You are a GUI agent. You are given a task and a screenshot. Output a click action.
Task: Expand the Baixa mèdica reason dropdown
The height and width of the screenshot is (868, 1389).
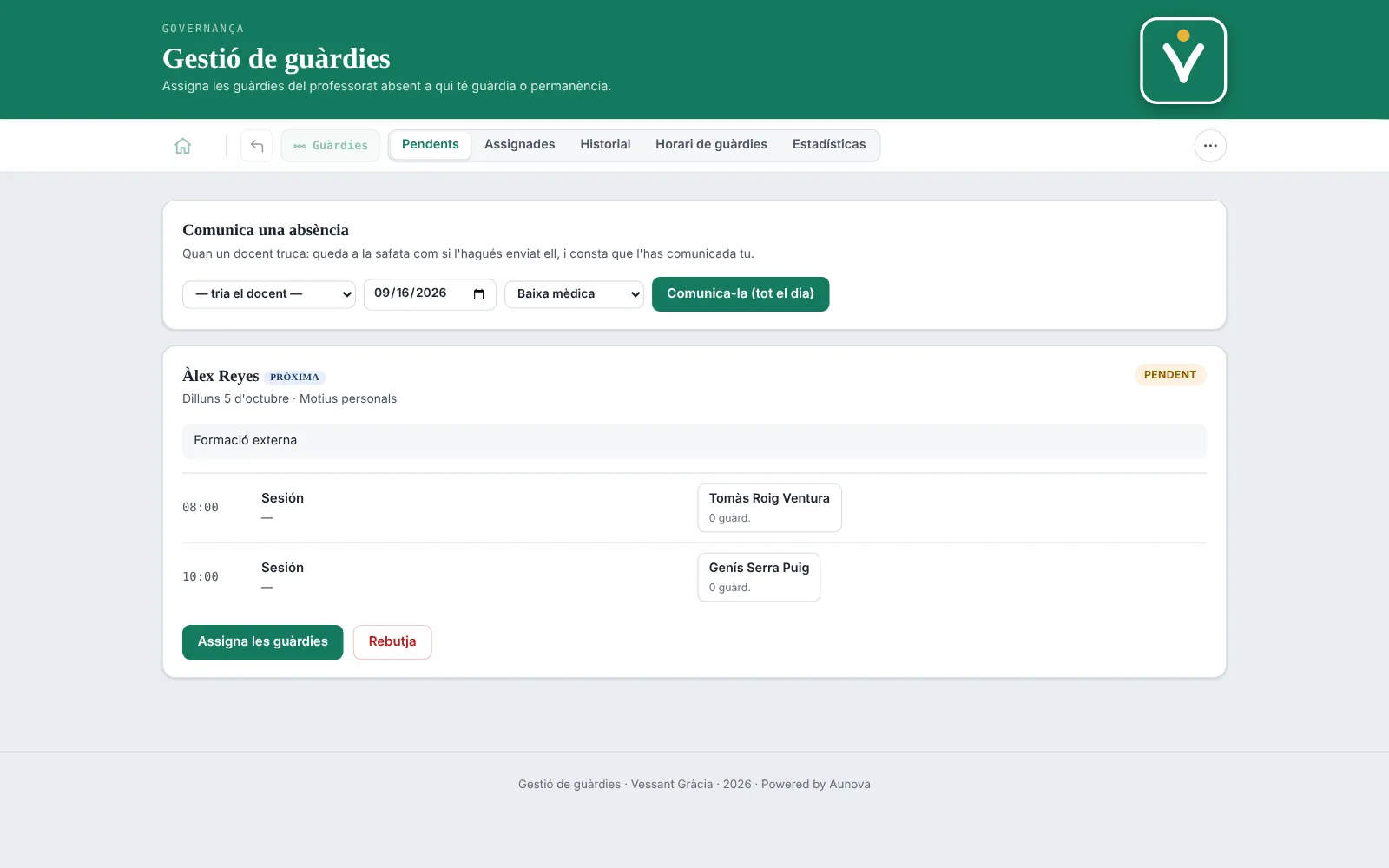(x=574, y=294)
